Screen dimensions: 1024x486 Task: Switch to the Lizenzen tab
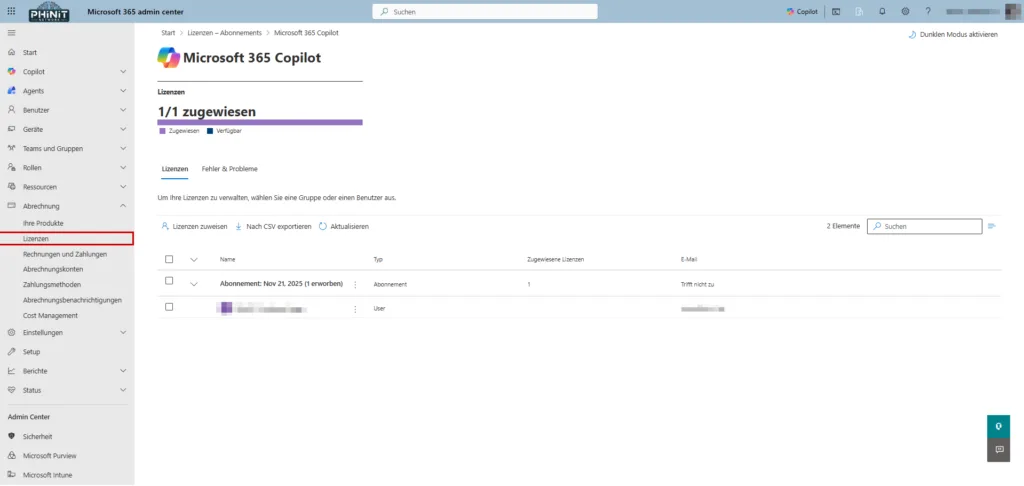coord(175,169)
